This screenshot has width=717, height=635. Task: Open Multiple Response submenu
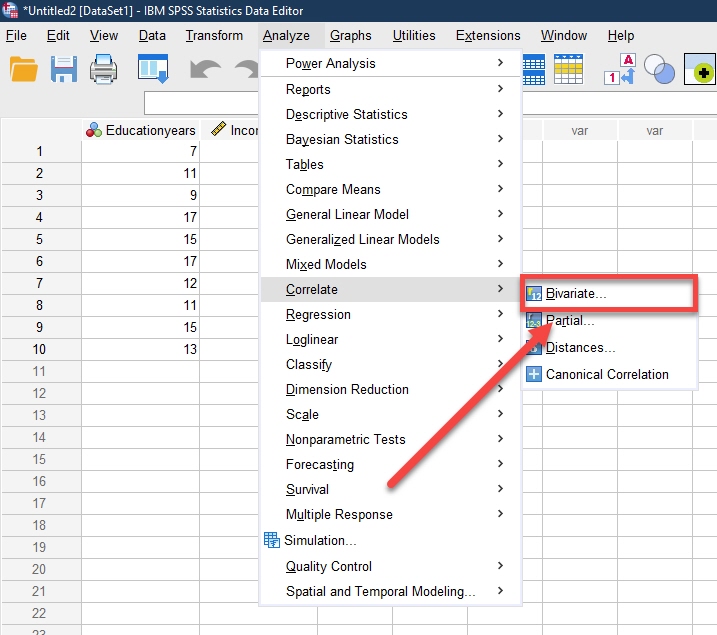click(391, 514)
